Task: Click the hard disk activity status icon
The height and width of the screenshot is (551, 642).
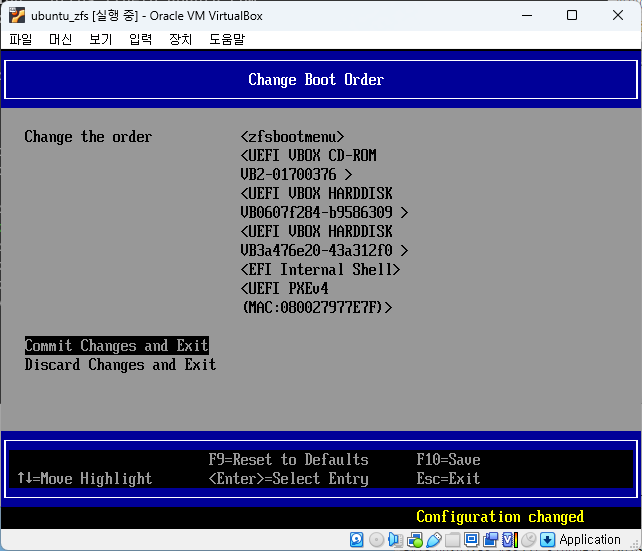Action: pyautogui.click(x=356, y=539)
